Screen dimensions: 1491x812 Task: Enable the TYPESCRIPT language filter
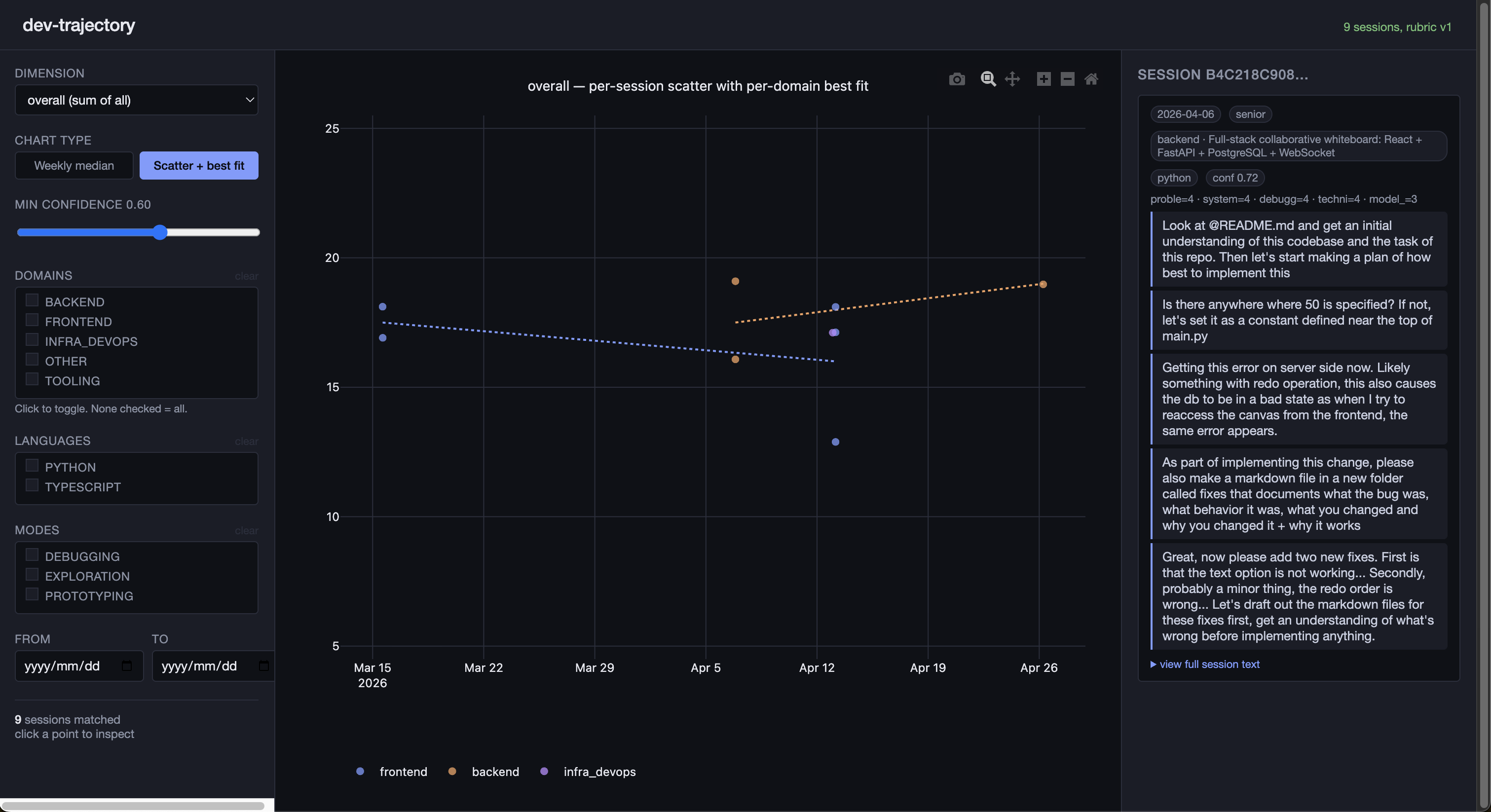tap(32, 484)
